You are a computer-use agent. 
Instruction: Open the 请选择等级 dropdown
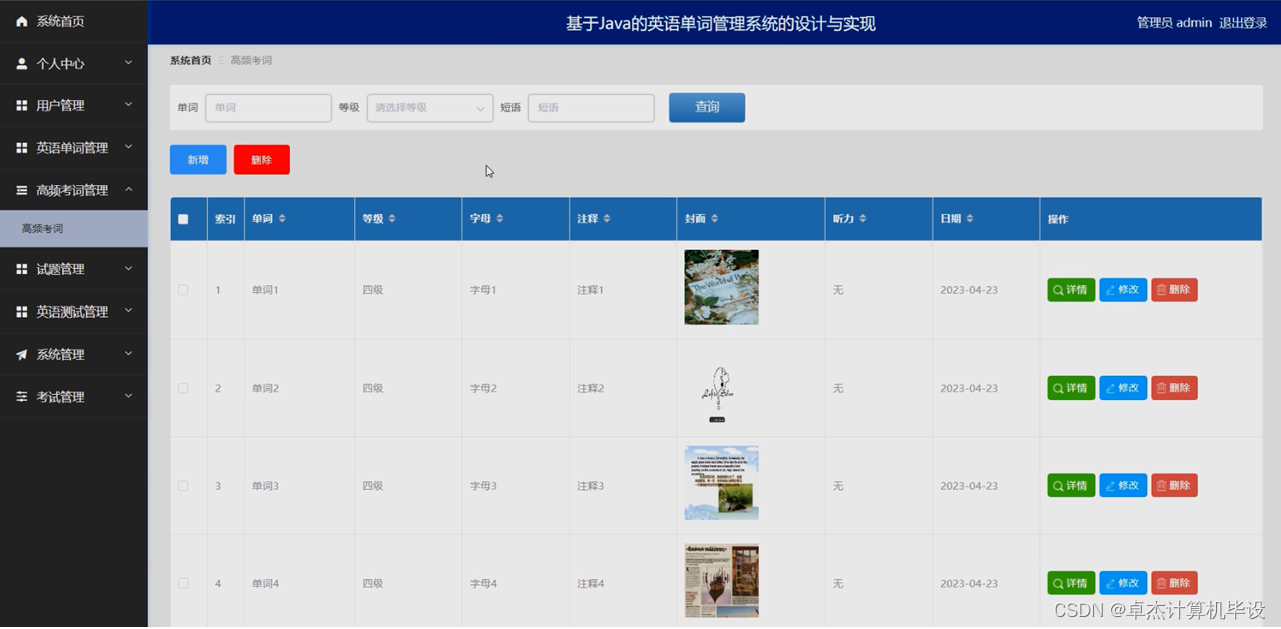tap(430, 108)
